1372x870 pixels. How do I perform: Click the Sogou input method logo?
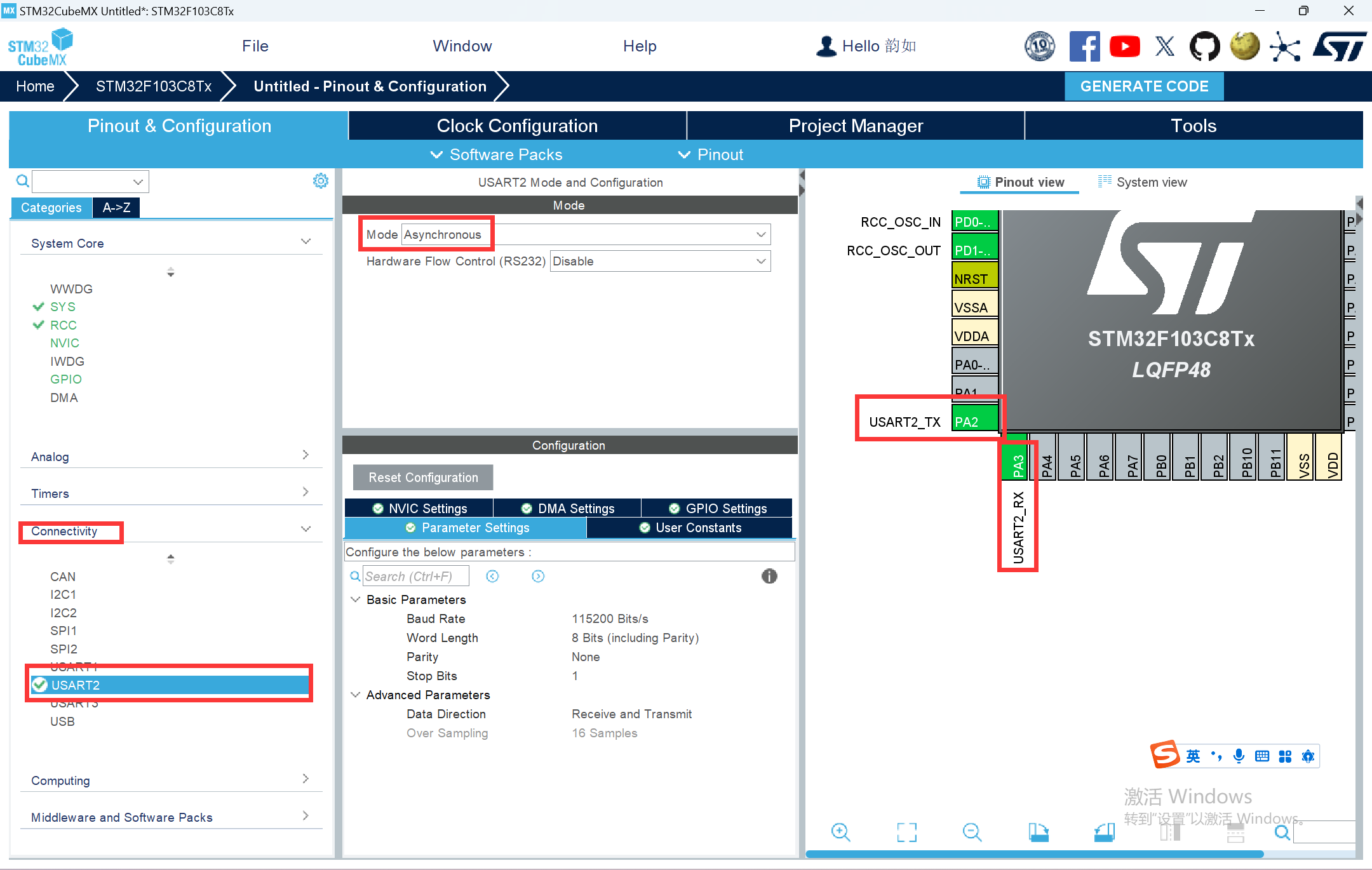coord(1165,755)
